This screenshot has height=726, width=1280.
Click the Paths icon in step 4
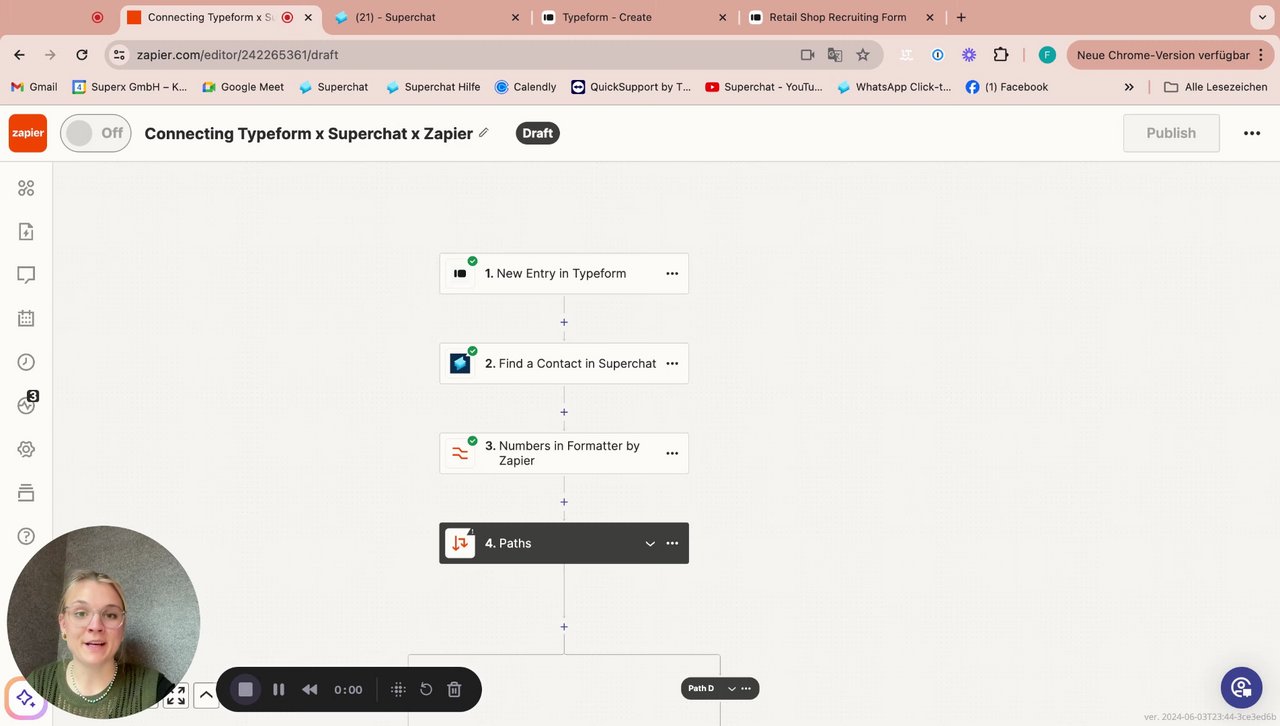[x=460, y=543]
